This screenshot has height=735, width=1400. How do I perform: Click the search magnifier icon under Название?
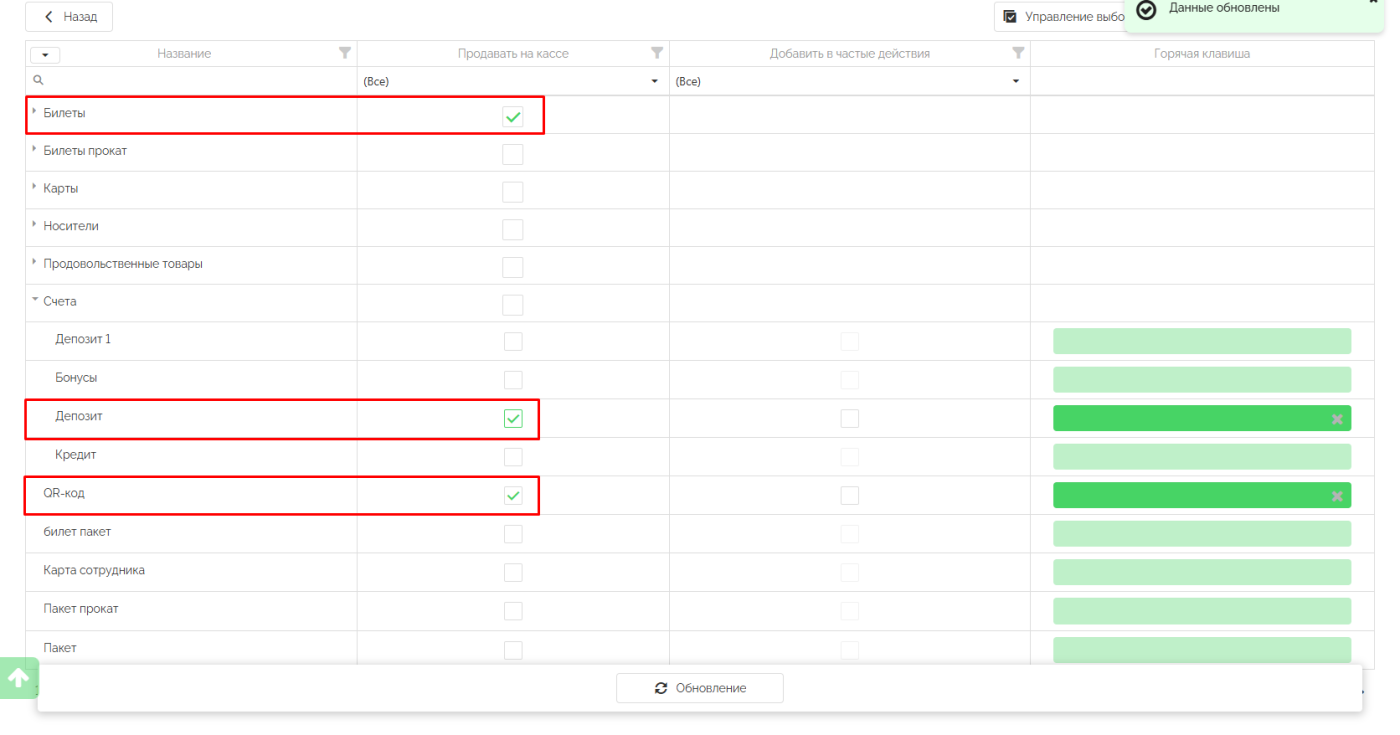pyautogui.click(x=38, y=80)
